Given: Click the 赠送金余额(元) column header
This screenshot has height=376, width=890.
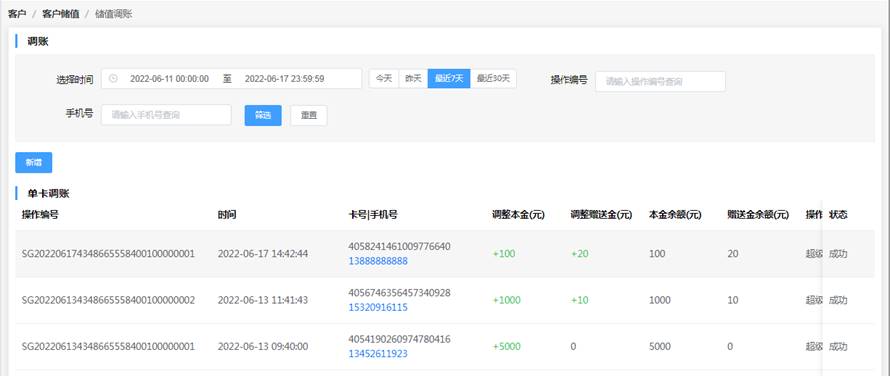Looking at the screenshot, I should [x=758, y=215].
